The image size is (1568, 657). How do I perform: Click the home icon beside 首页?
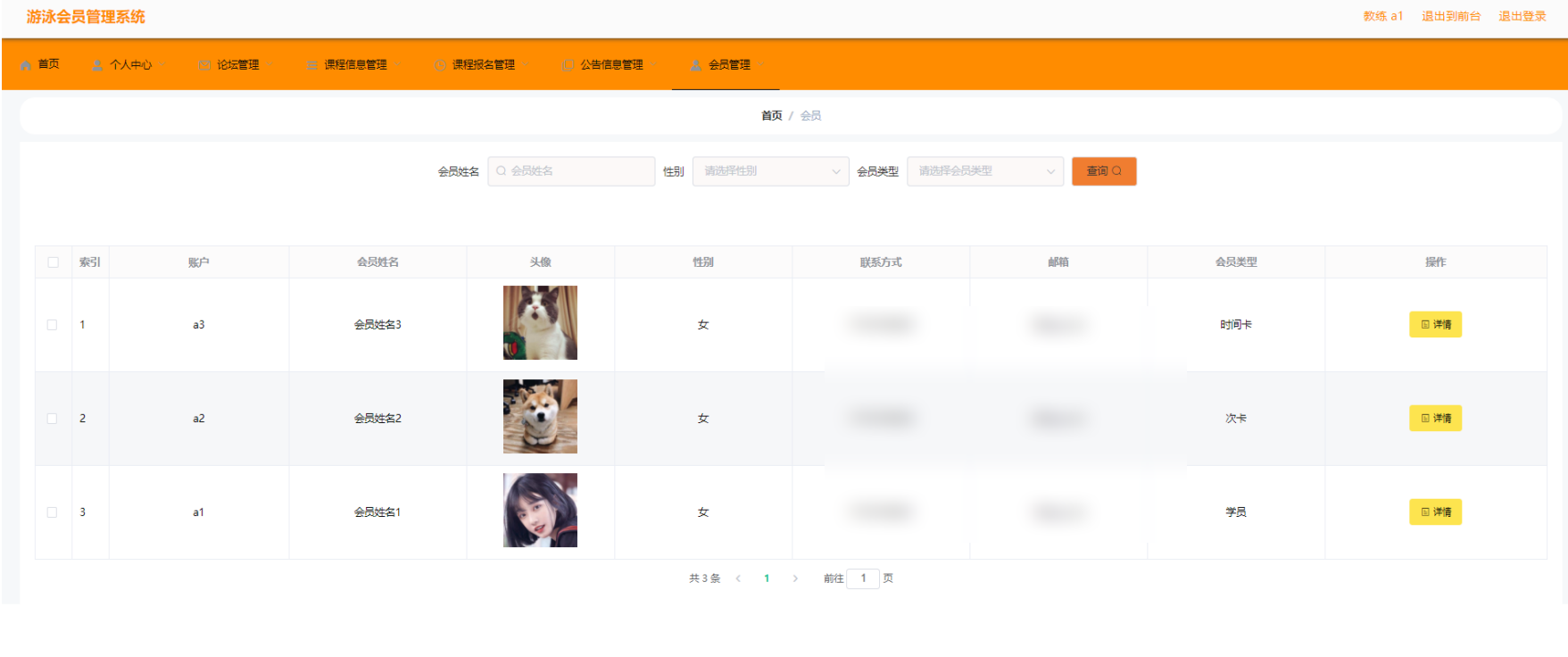click(26, 65)
